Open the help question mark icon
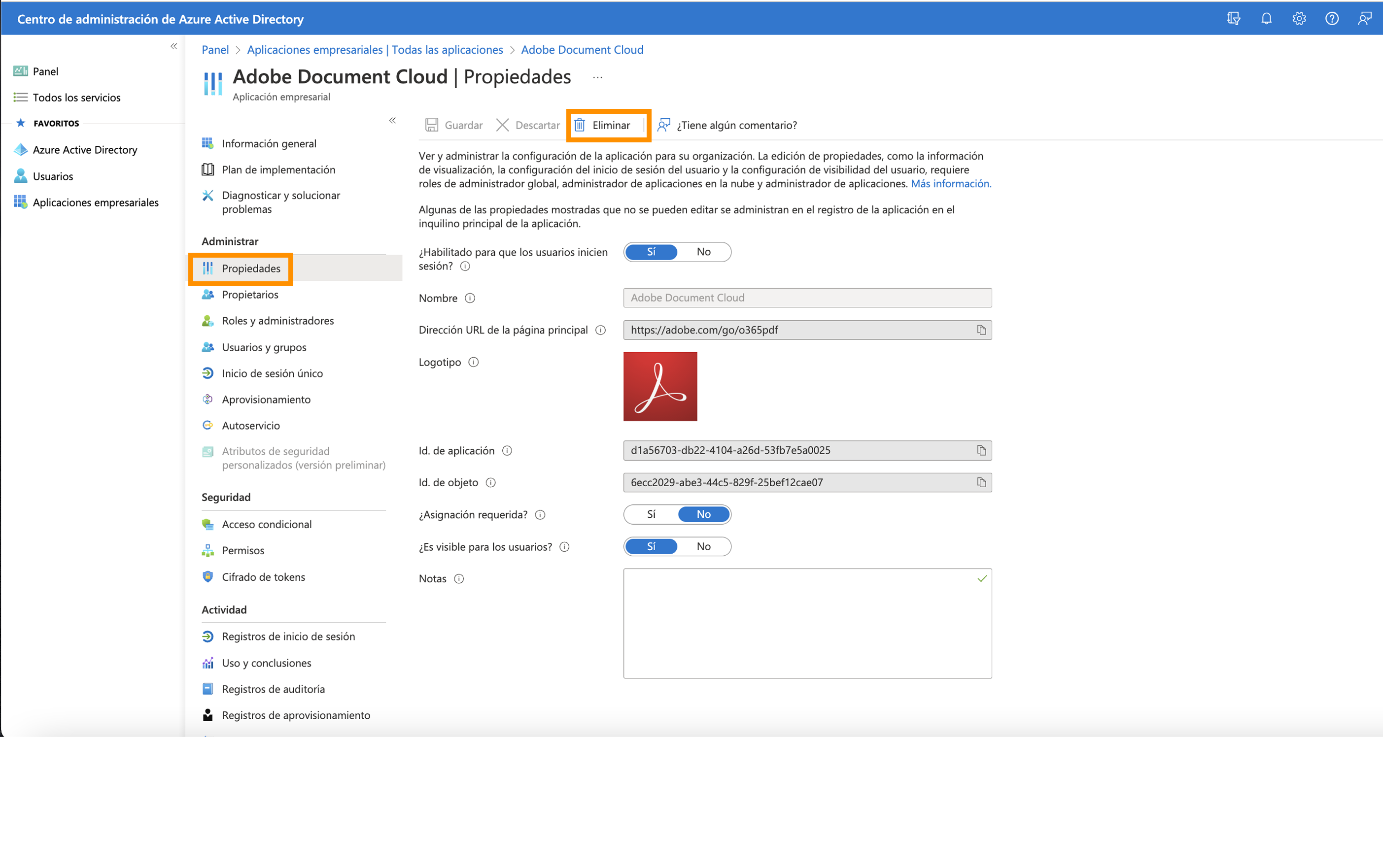 (1332, 18)
